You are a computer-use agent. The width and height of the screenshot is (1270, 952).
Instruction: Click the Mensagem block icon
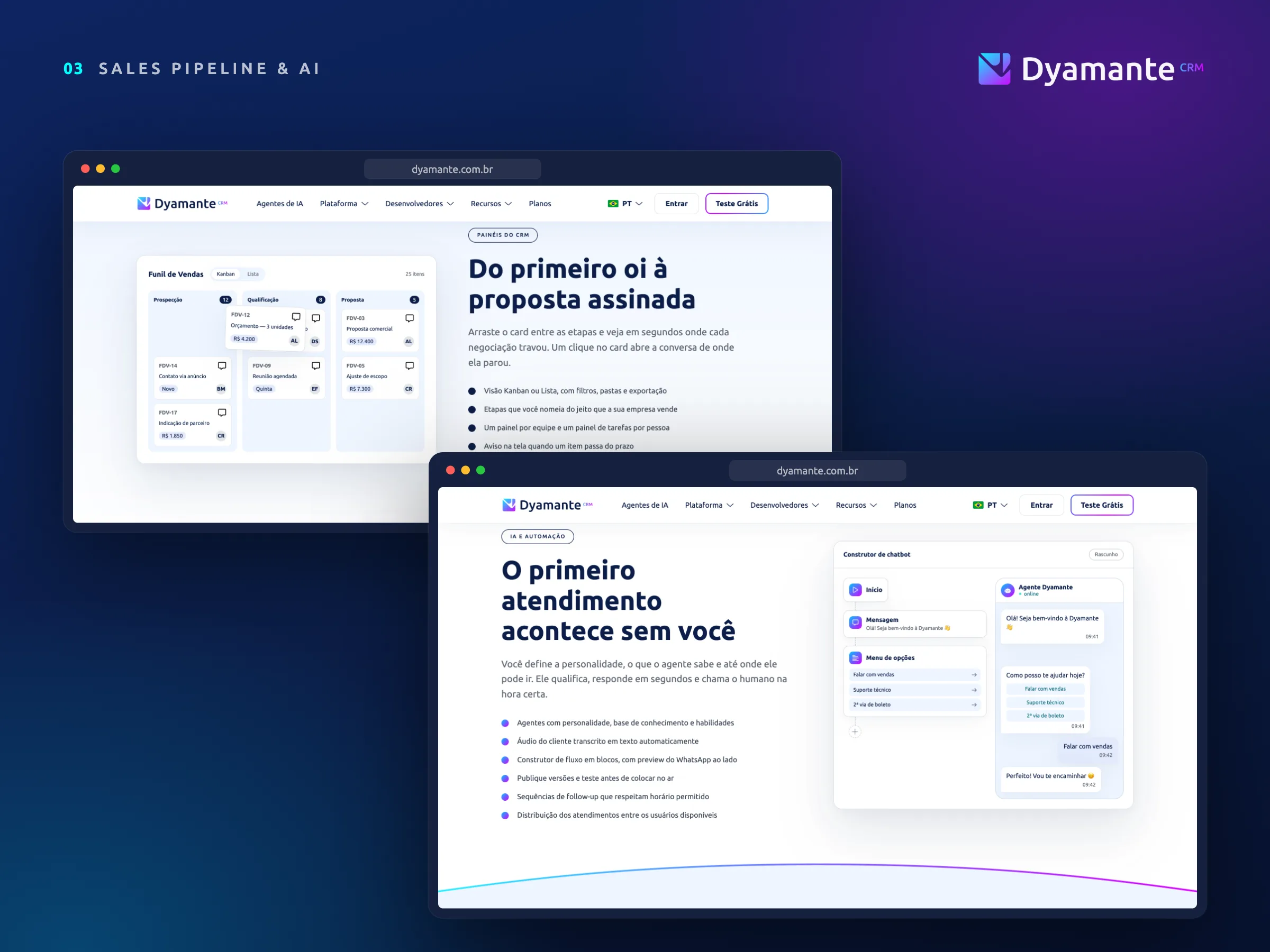tap(856, 623)
